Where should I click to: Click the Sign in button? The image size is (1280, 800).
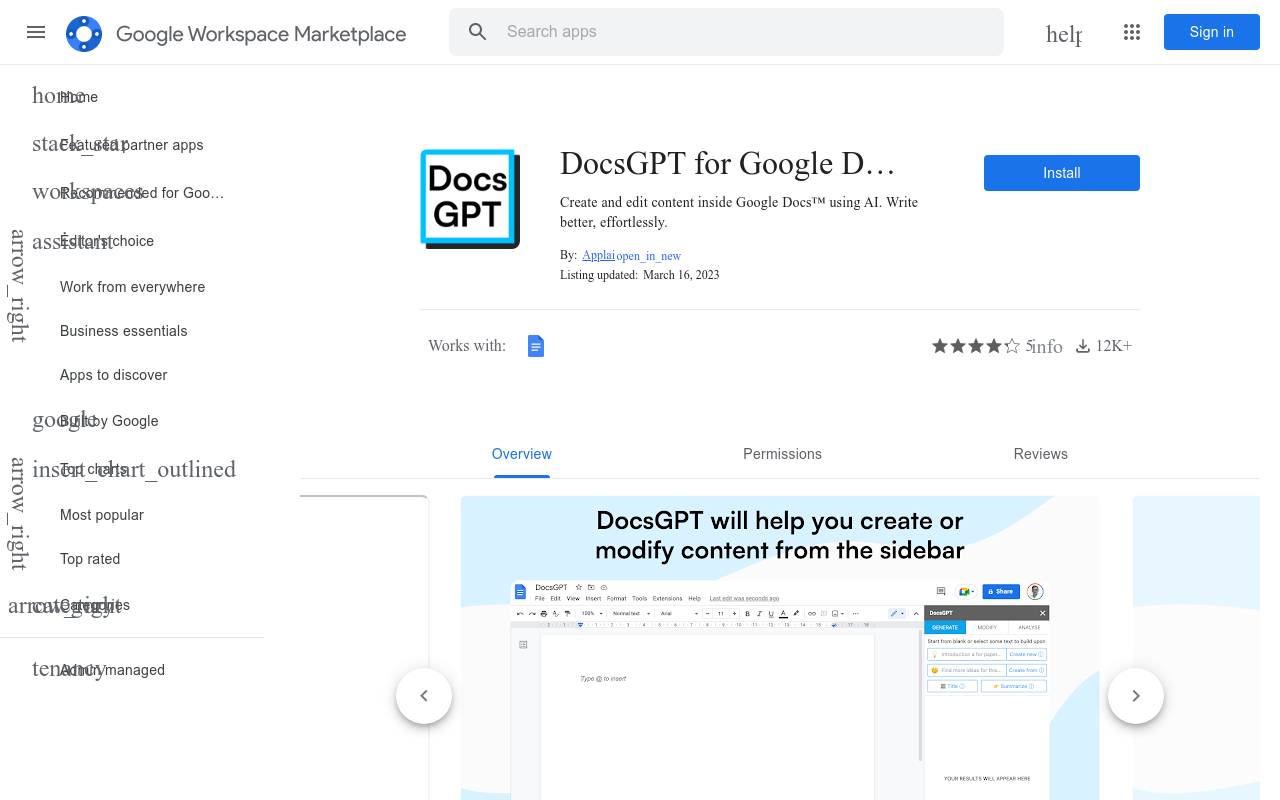click(1212, 32)
